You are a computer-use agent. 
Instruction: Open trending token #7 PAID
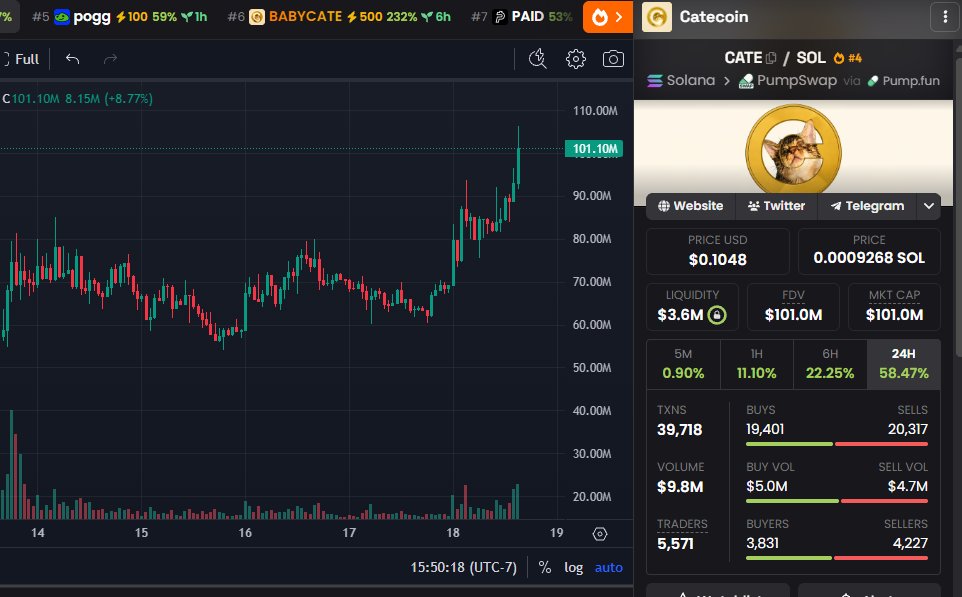coord(521,17)
